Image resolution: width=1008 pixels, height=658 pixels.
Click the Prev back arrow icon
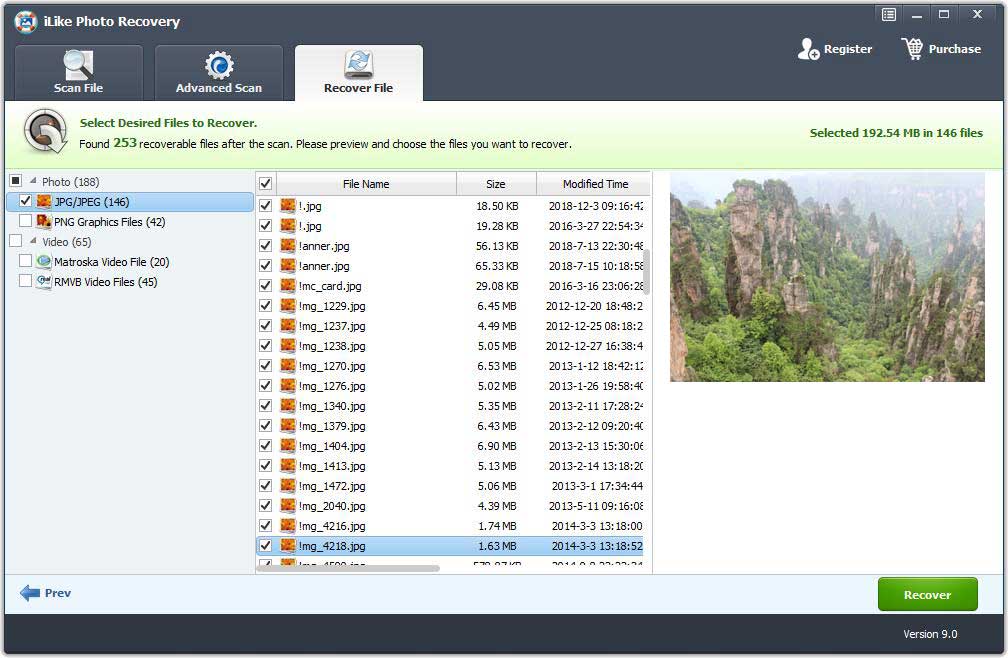click(30, 593)
